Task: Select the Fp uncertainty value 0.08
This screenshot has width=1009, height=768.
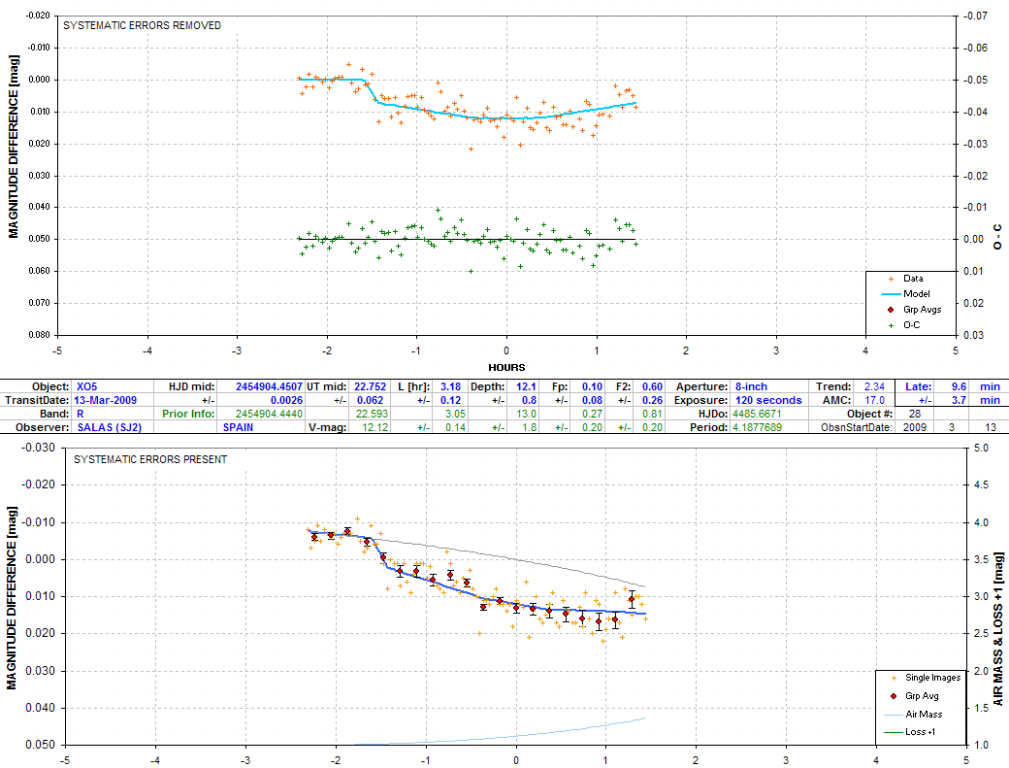Action: tap(592, 400)
